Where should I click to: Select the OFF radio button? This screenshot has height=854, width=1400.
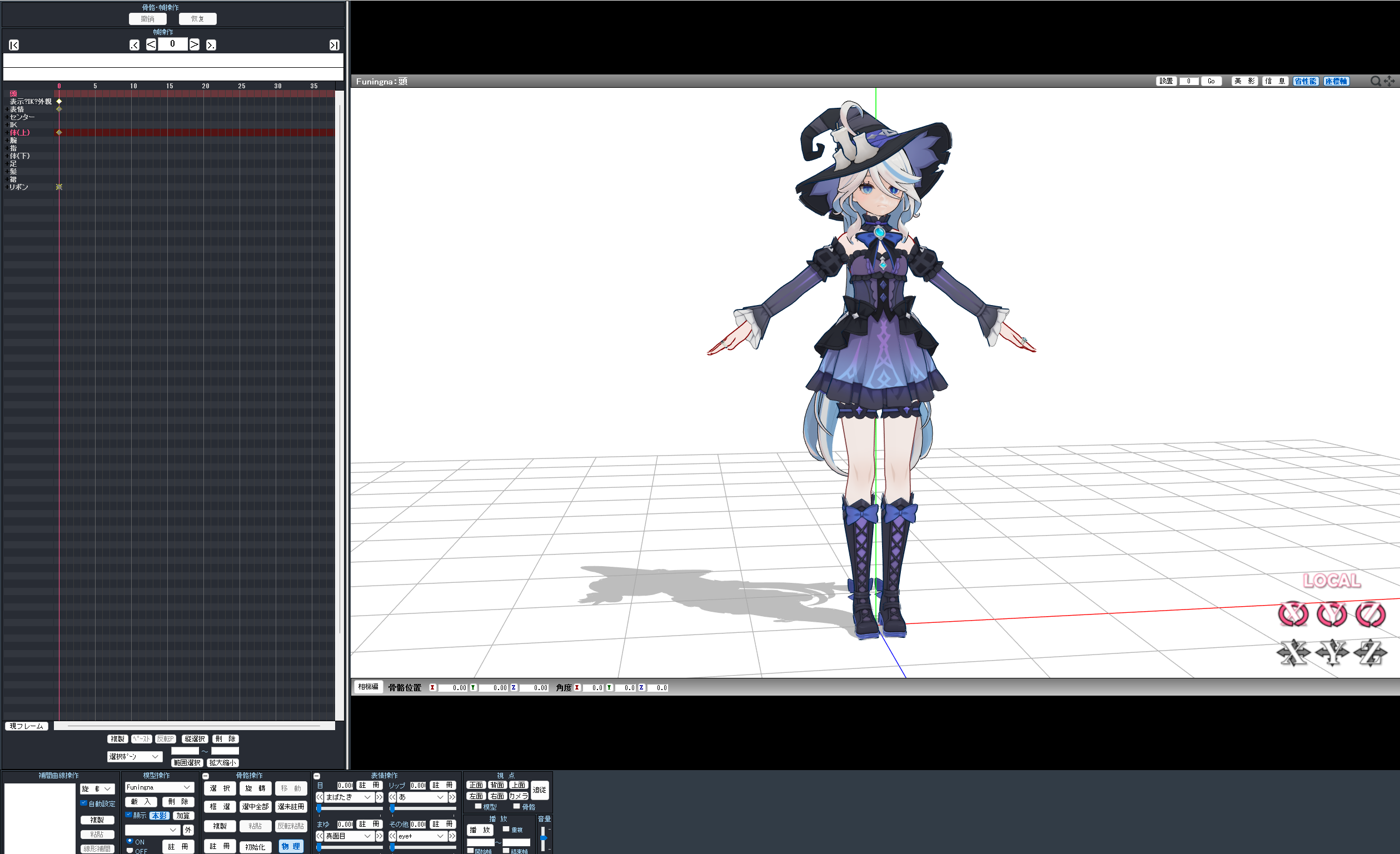tap(130, 850)
